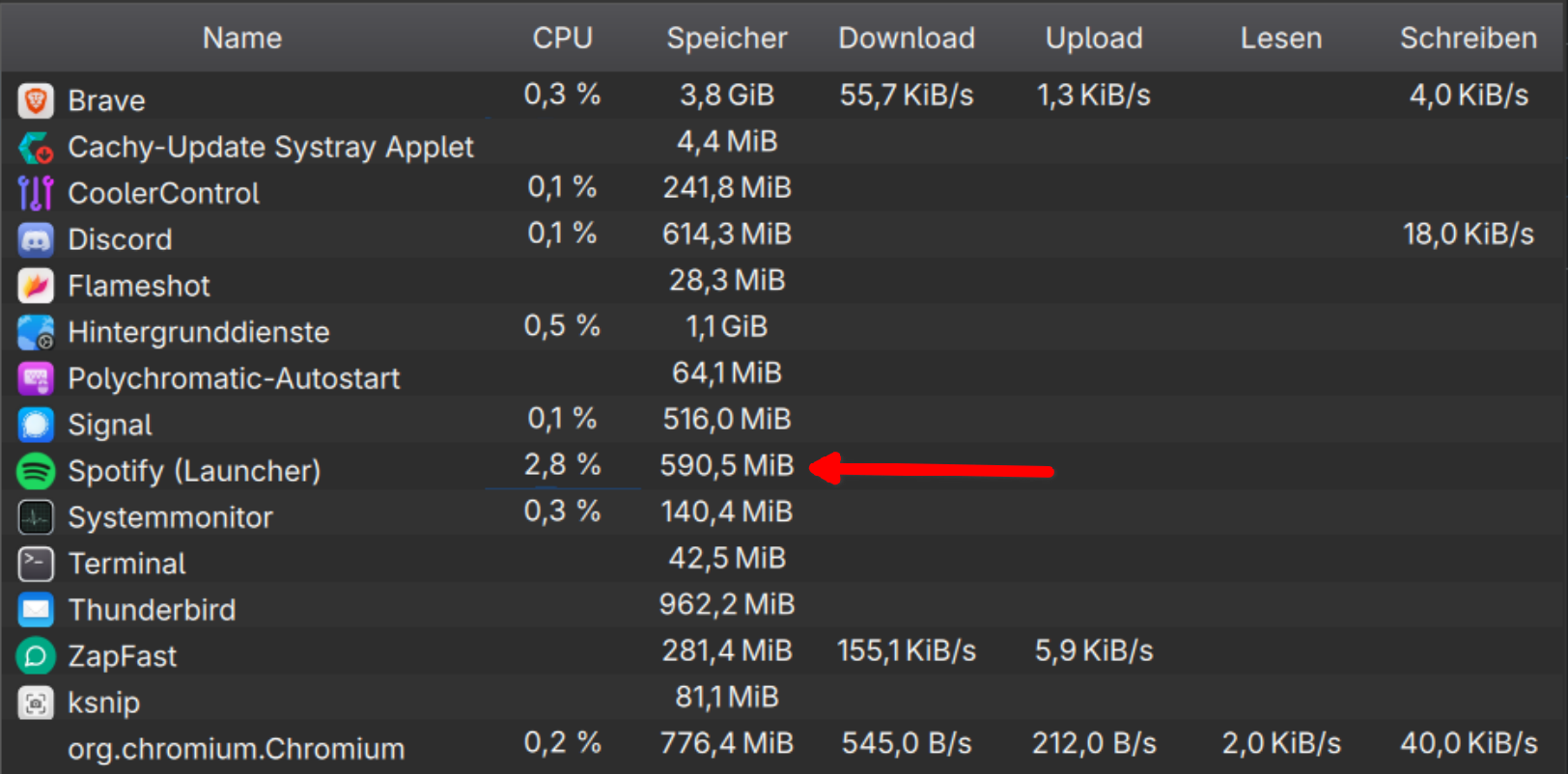Select the Hintergrunddienste row
Screen dimensions: 1568x774
coord(784,328)
